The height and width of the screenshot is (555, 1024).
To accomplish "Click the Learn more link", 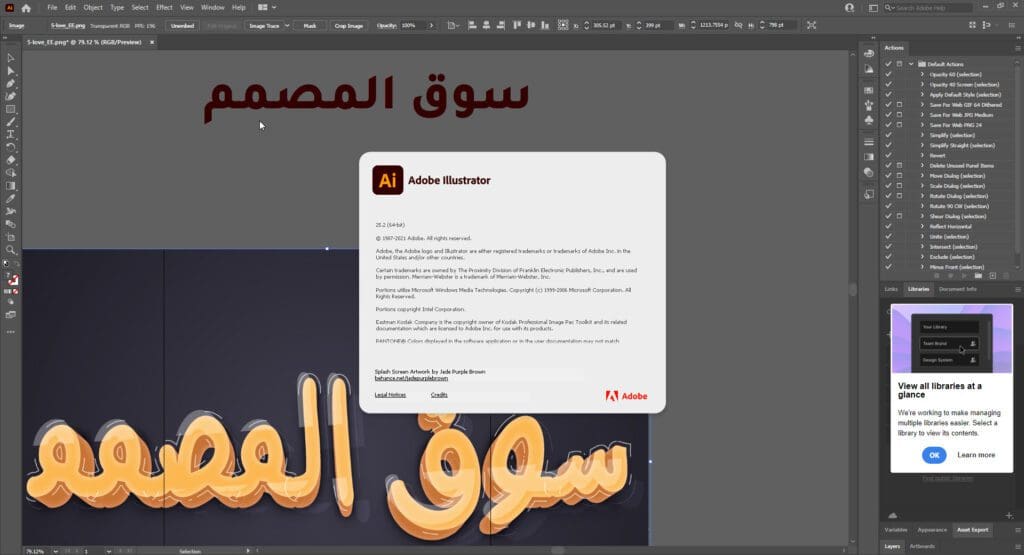I will (x=976, y=455).
